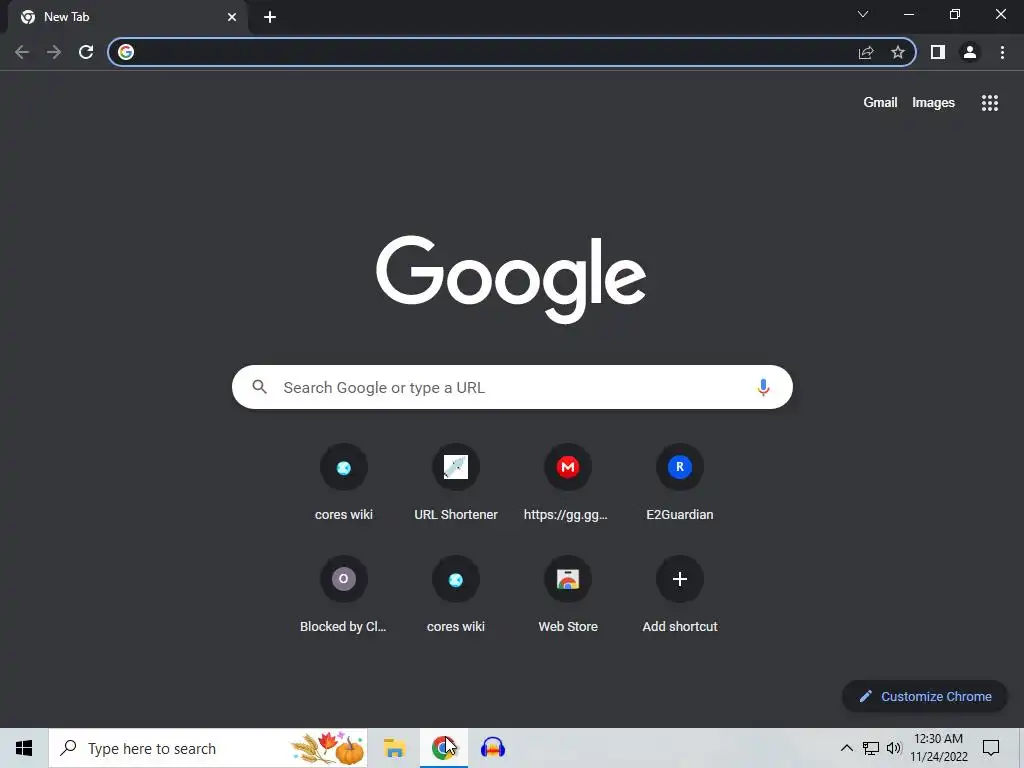This screenshot has height=768, width=1024.
Task: Click the Google logo
Action: pyautogui.click(x=511, y=279)
